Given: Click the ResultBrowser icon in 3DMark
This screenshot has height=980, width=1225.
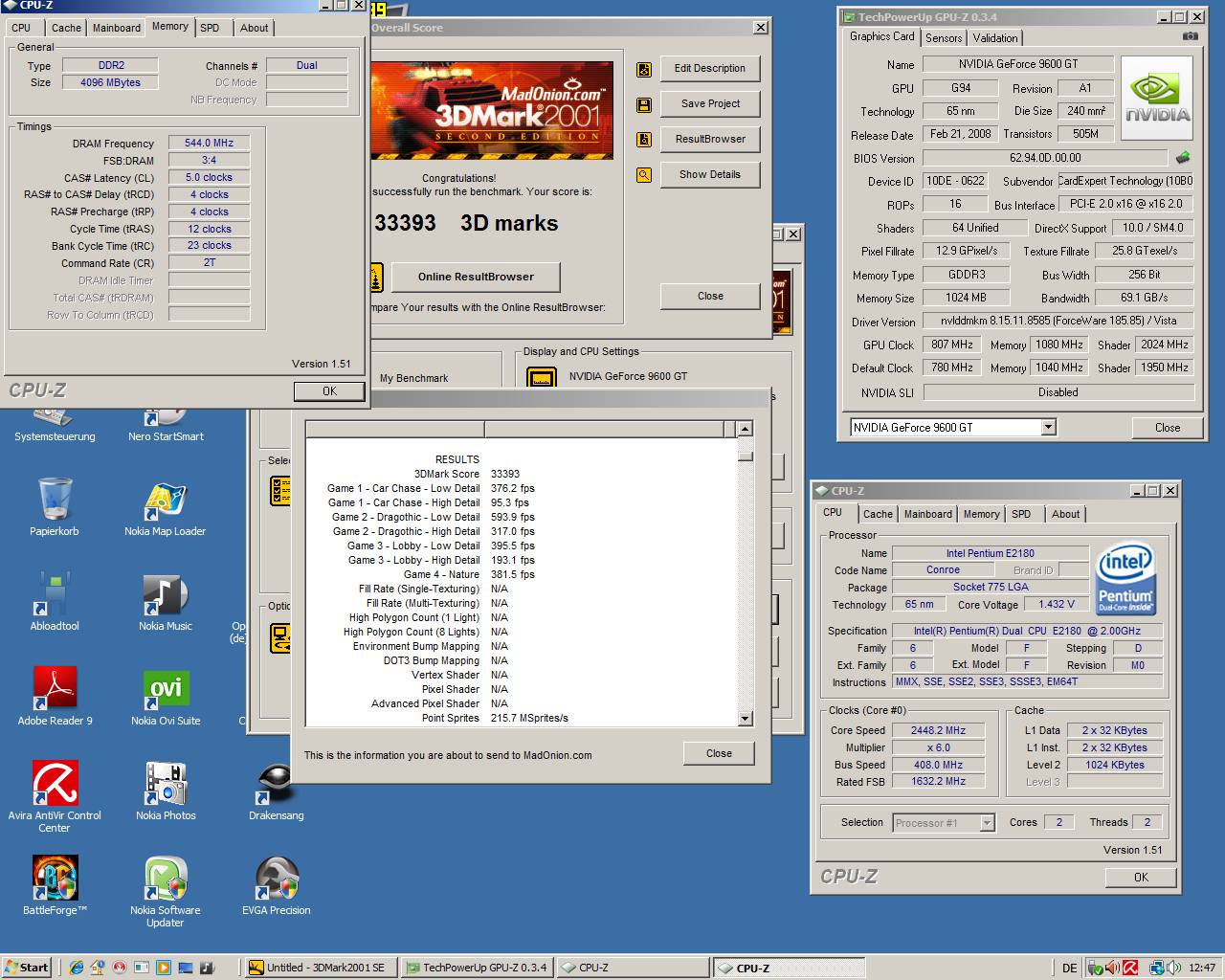Looking at the screenshot, I should pos(644,140).
